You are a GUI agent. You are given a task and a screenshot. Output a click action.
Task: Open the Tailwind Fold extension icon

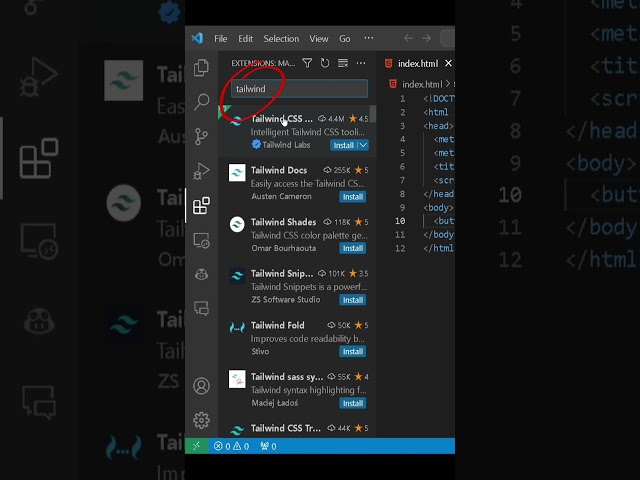click(x=237, y=327)
